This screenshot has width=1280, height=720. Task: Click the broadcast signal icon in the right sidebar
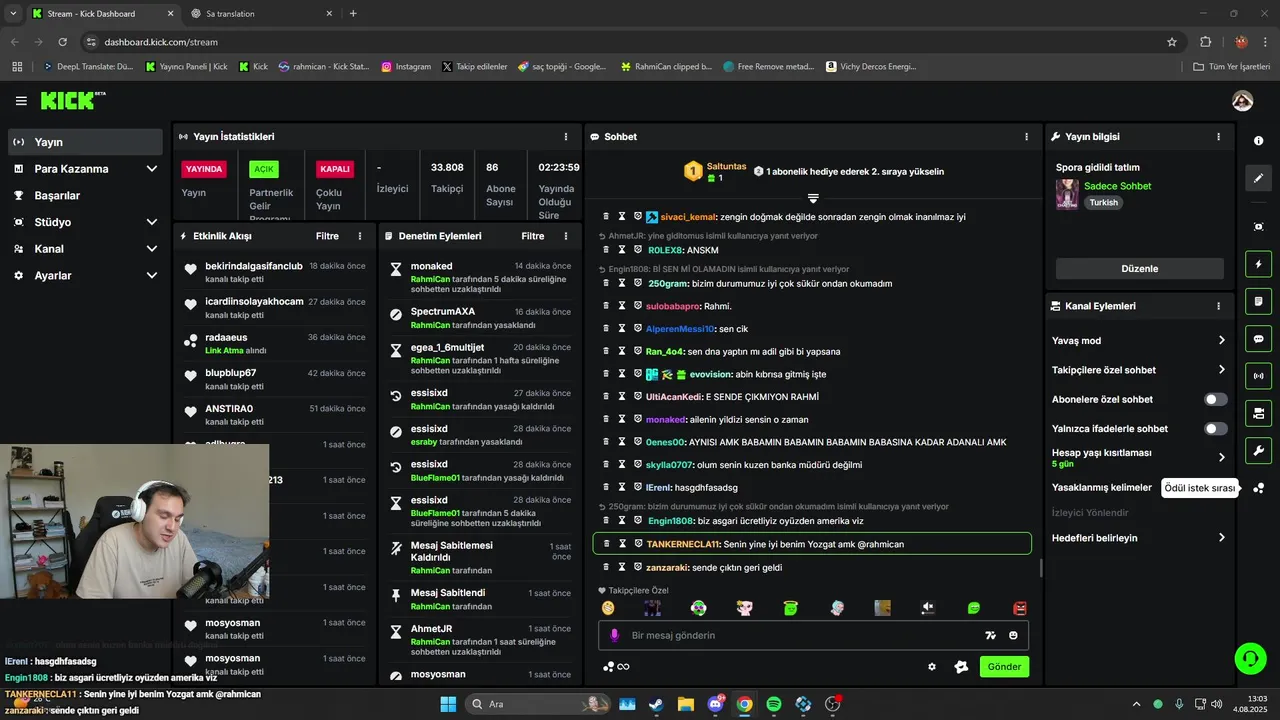(1259, 376)
